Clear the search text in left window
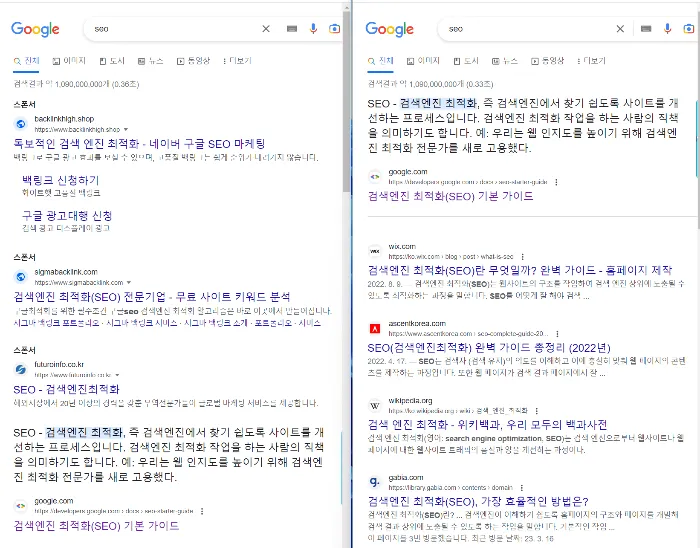 click(266, 29)
